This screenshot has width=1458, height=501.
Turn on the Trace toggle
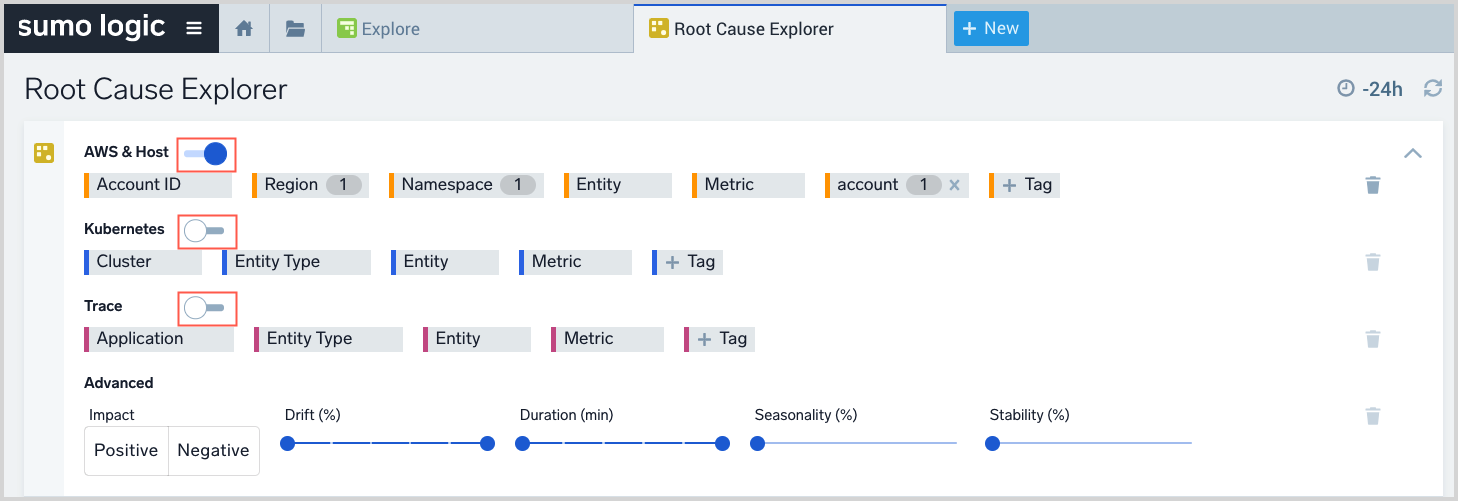[x=207, y=308]
